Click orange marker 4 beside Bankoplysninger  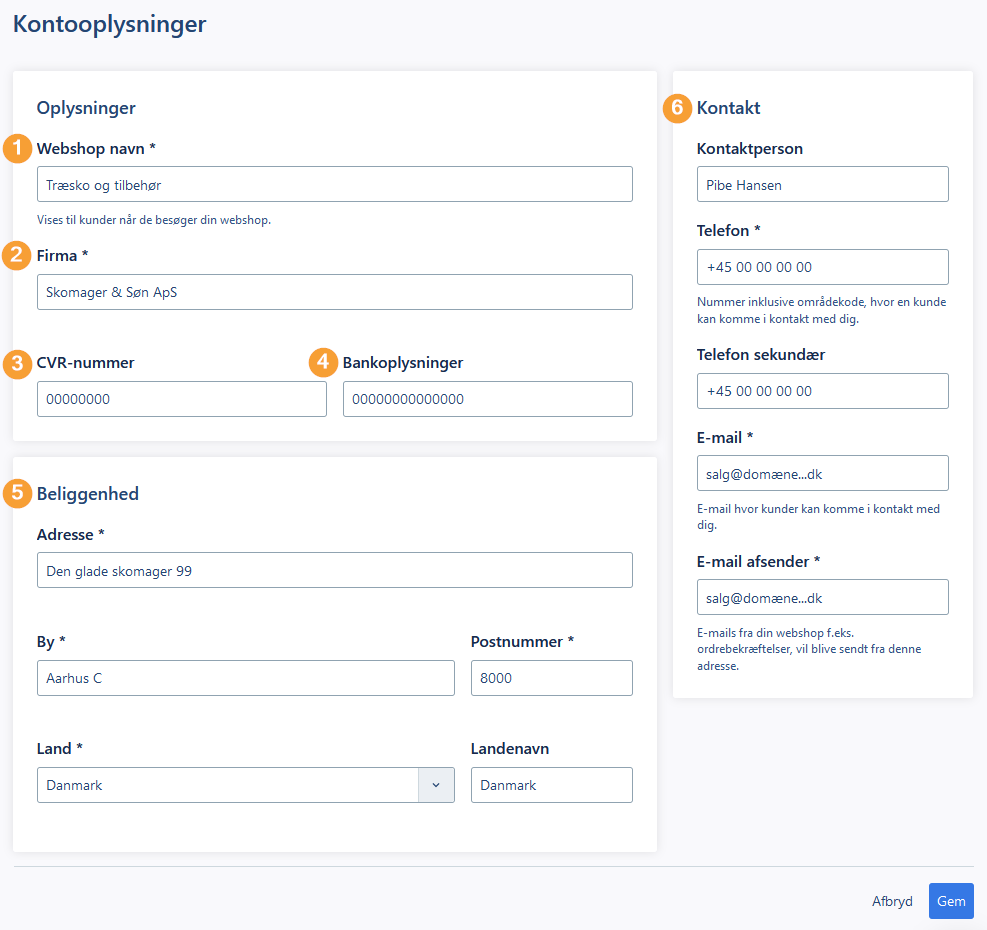(323, 362)
